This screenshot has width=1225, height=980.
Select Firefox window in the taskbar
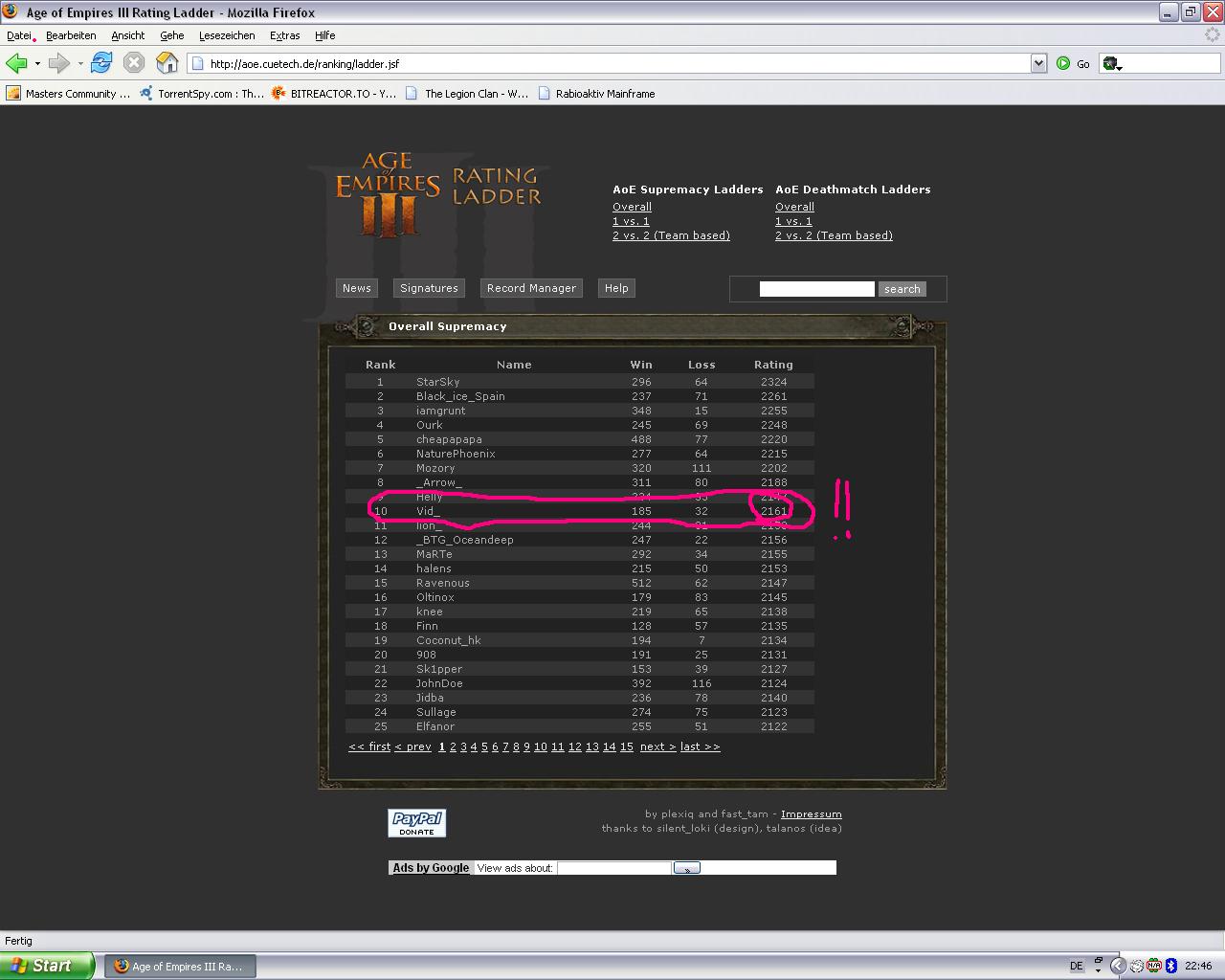pyautogui.click(x=178, y=967)
